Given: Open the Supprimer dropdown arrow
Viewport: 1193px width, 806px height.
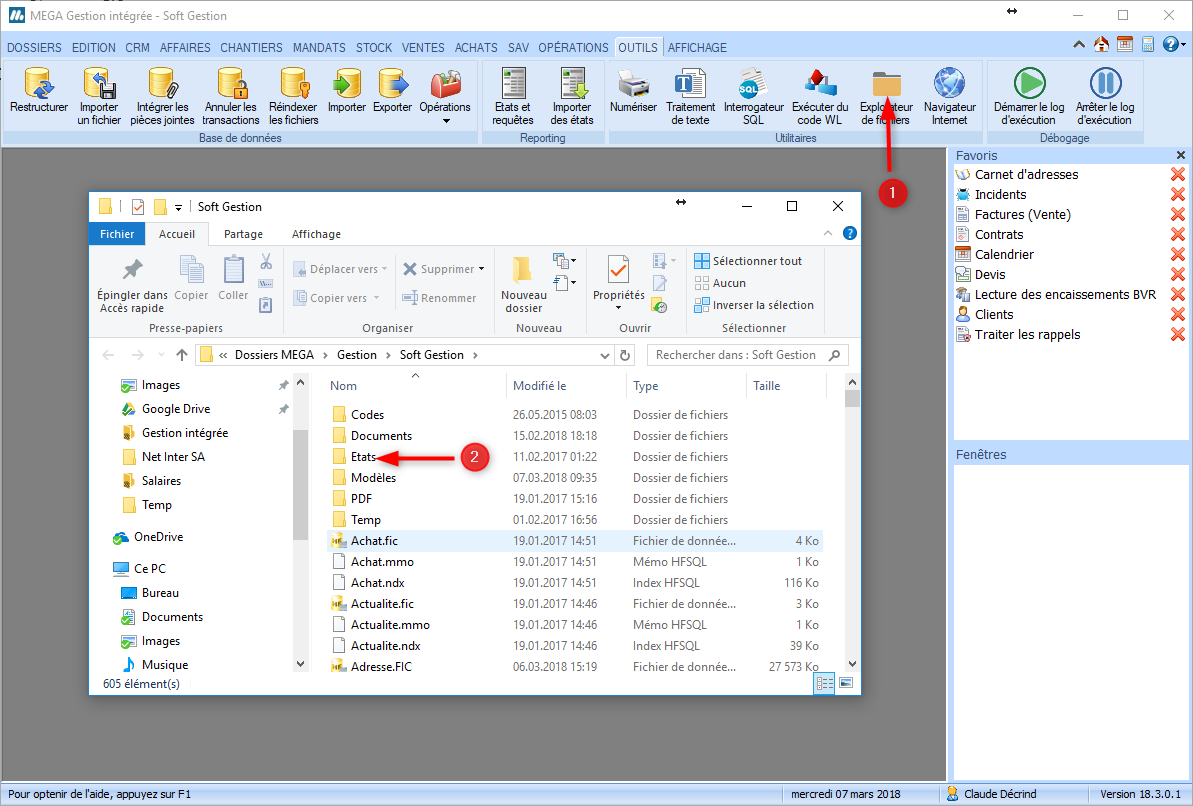Looking at the screenshot, I should [x=482, y=269].
